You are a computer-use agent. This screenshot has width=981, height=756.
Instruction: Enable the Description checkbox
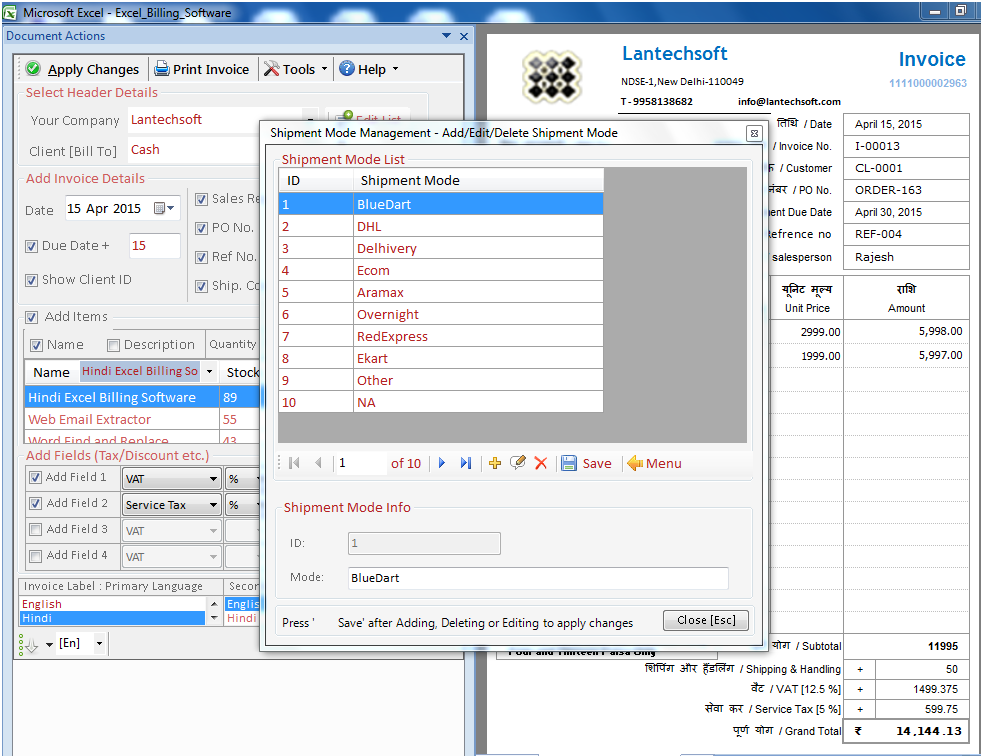(x=113, y=345)
